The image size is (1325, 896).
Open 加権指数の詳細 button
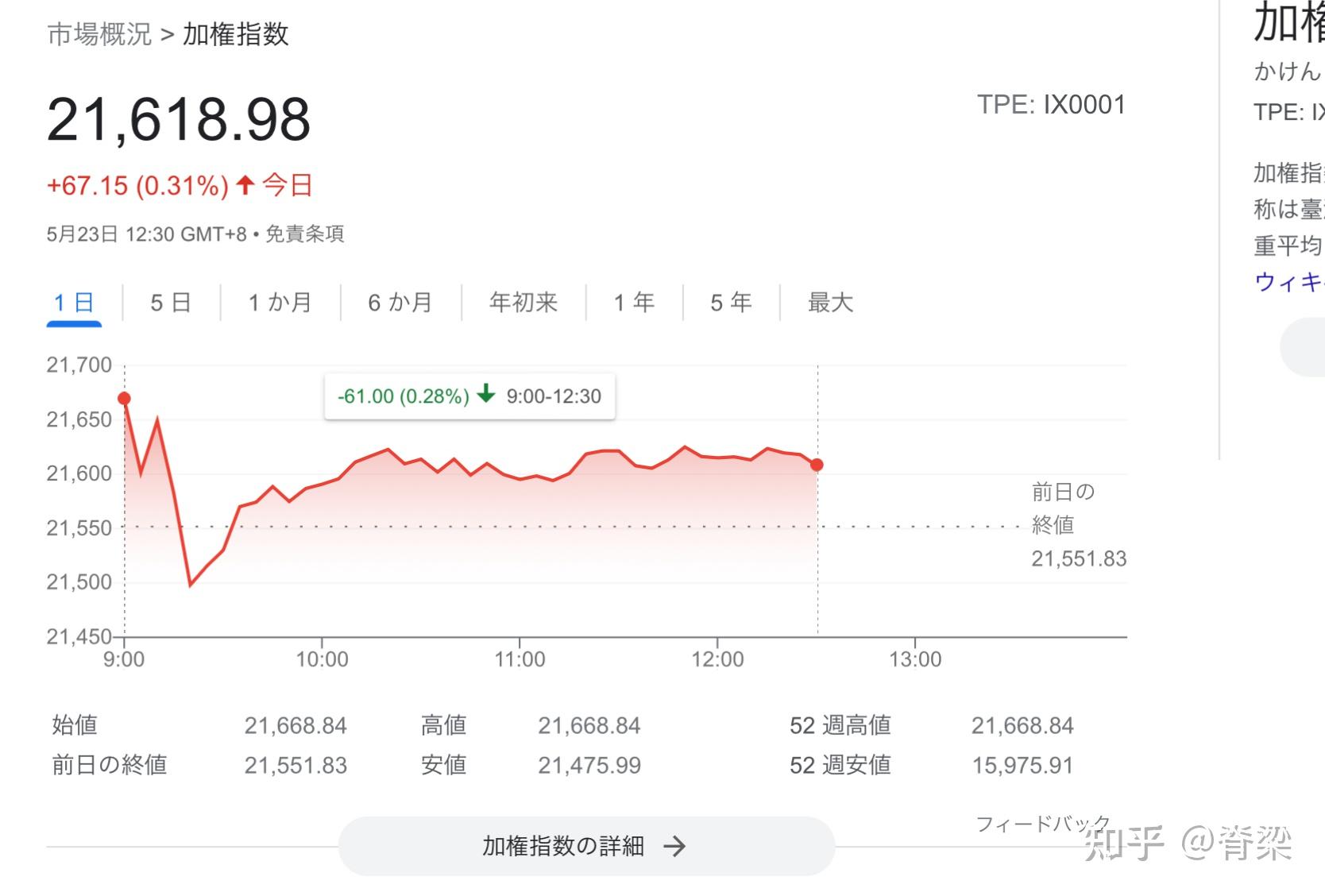point(586,846)
